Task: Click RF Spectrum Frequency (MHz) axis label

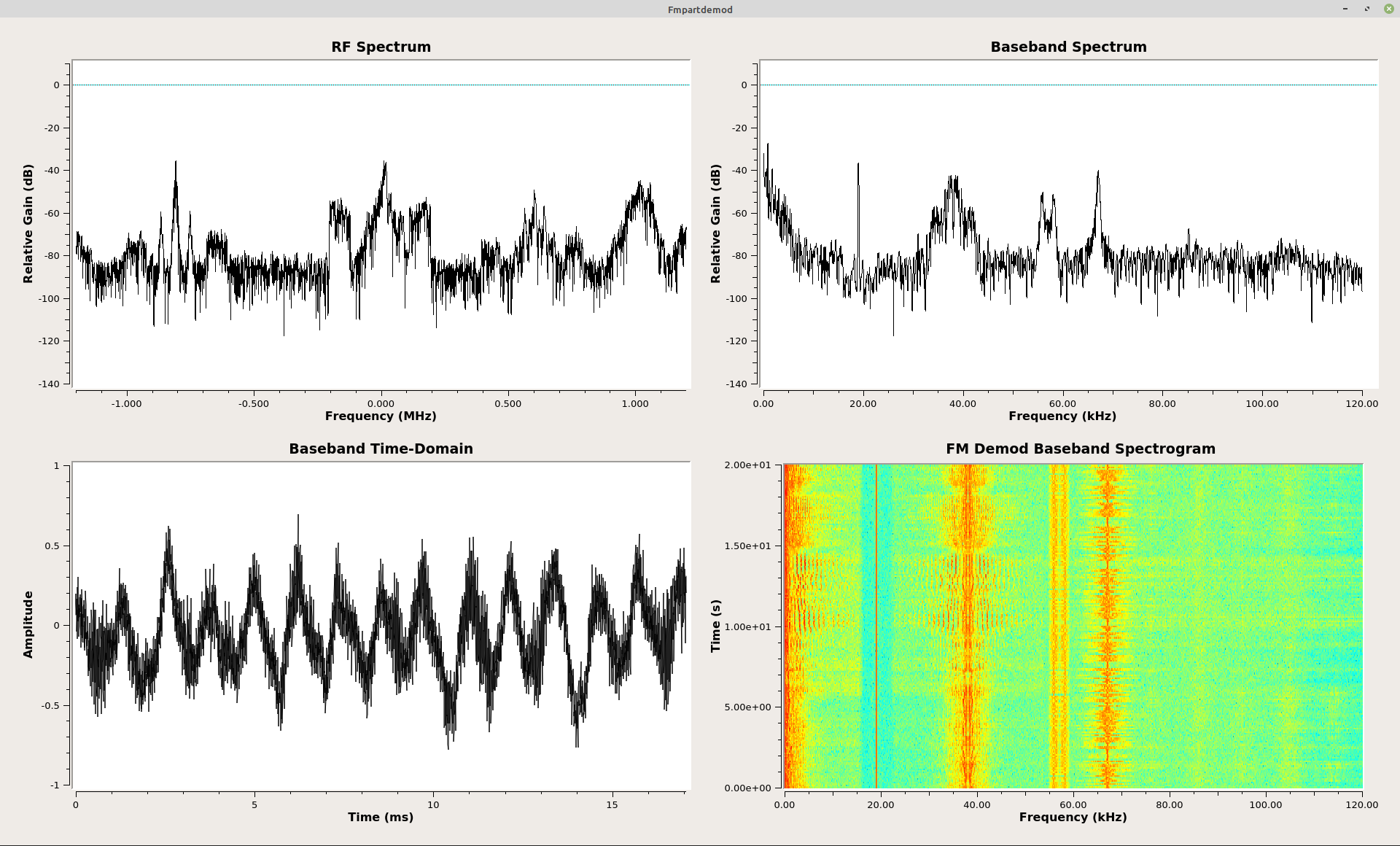Action: click(381, 416)
